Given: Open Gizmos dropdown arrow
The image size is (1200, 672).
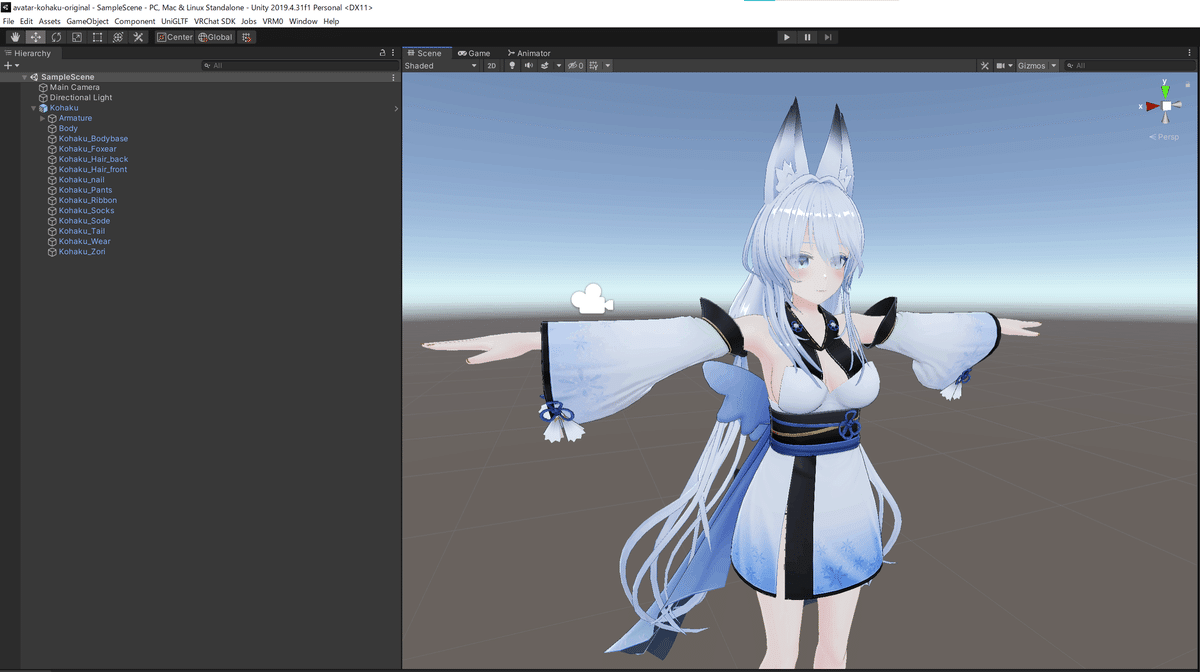Looking at the screenshot, I should click(1054, 66).
